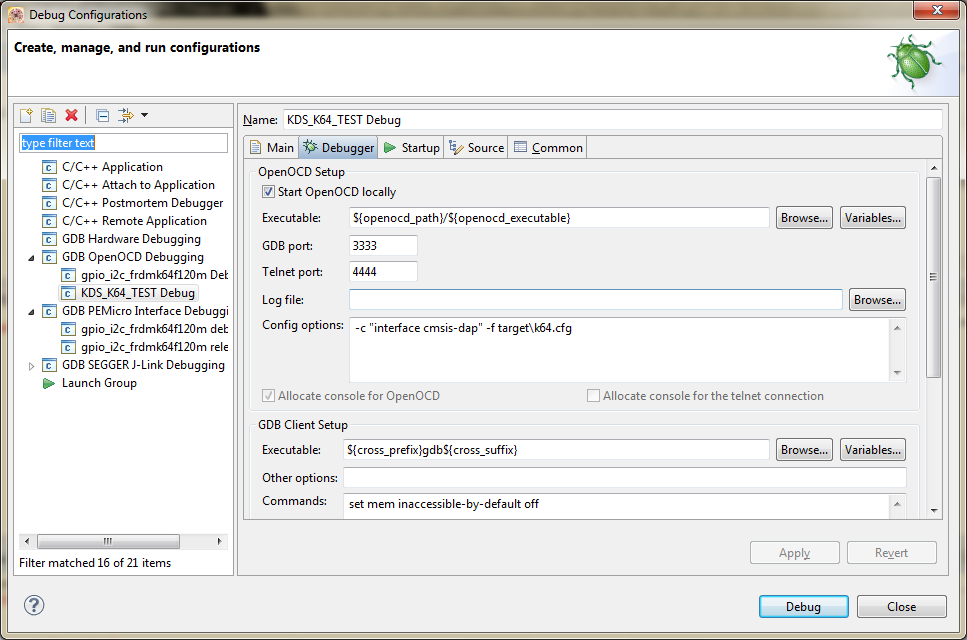The height and width of the screenshot is (640, 967).
Task: Select KDS_K64_TEST Debug configuration
Action: pos(138,293)
